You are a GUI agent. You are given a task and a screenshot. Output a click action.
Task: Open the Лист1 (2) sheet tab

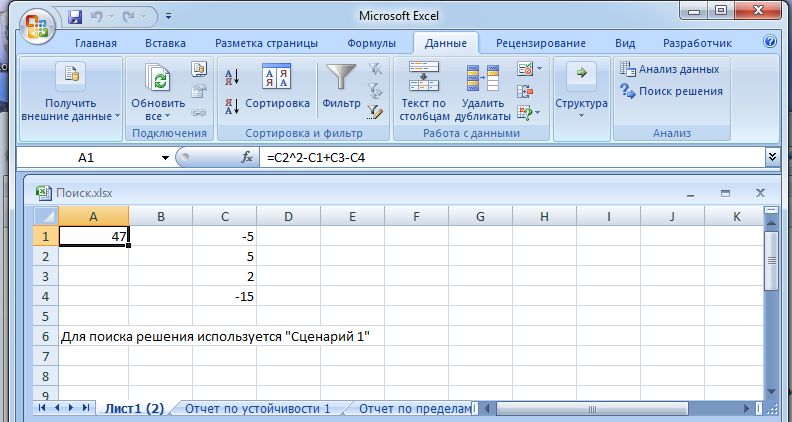click(134, 408)
